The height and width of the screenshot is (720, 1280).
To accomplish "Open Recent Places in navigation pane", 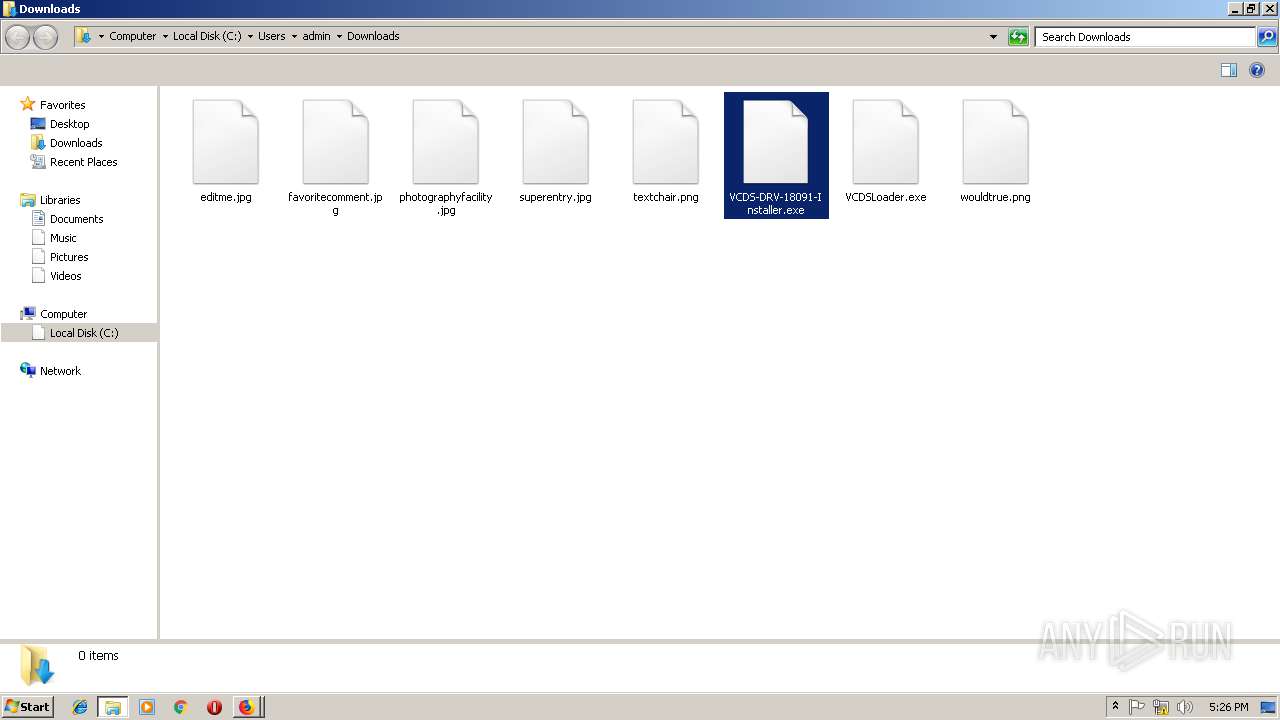I will [83, 162].
